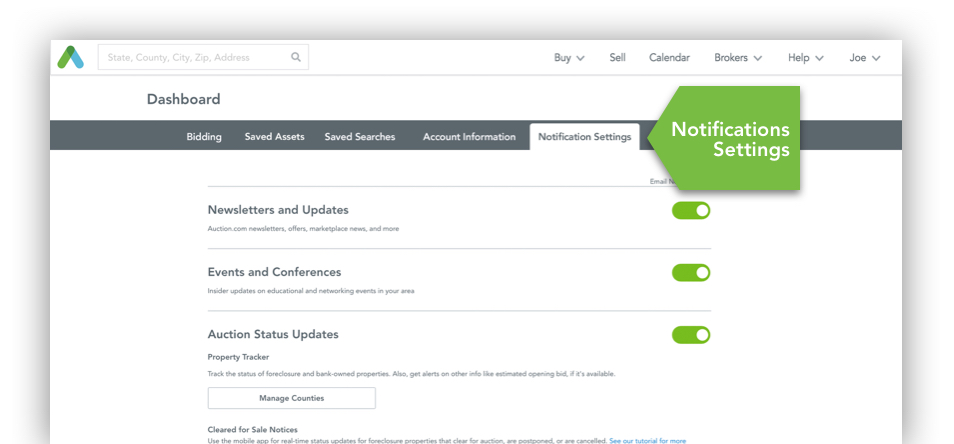Image resolution: width=954 pixels, height=444 pixels.
Task: Expand the Buy dropdown menu
Action: click(x=569, y=58)
